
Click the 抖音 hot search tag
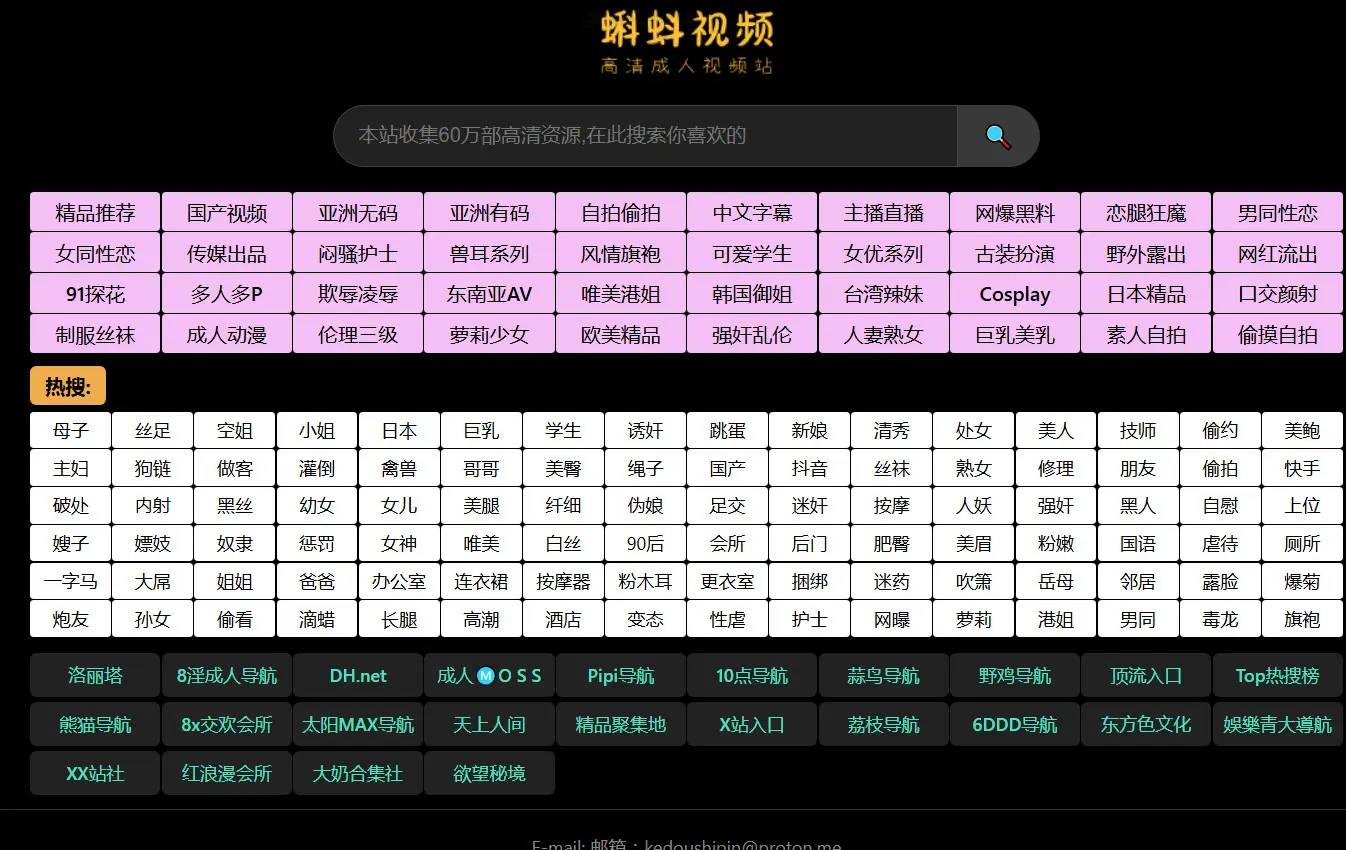click(x=809, y=468)
